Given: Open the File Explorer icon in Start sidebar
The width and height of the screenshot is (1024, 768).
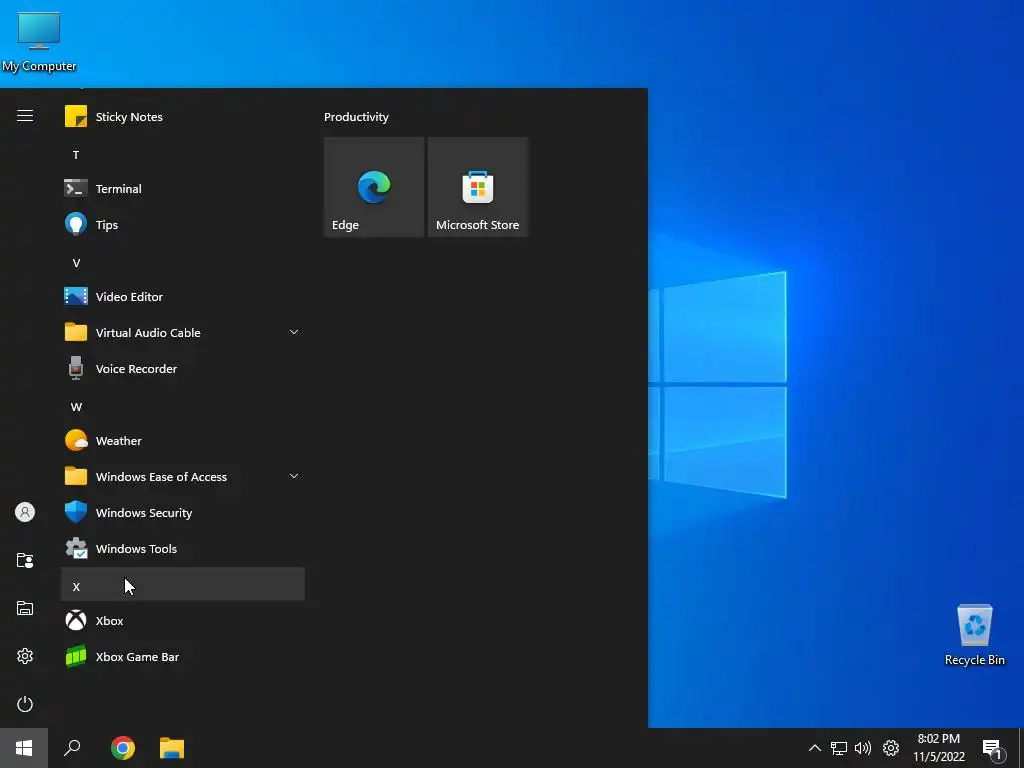Looking at the screenshot, I should 25,608.
